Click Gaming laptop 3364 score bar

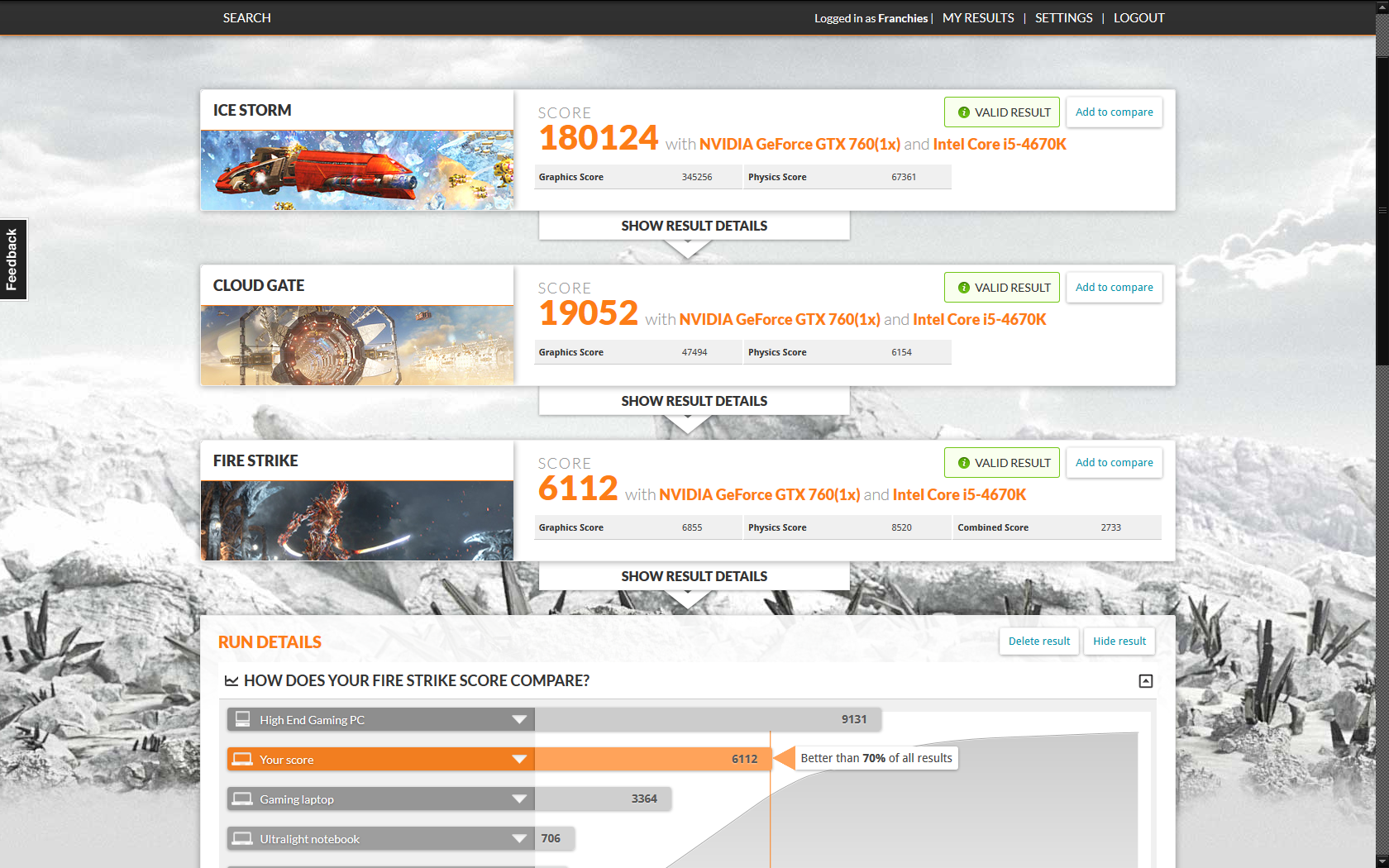click(x=603, y=799)
